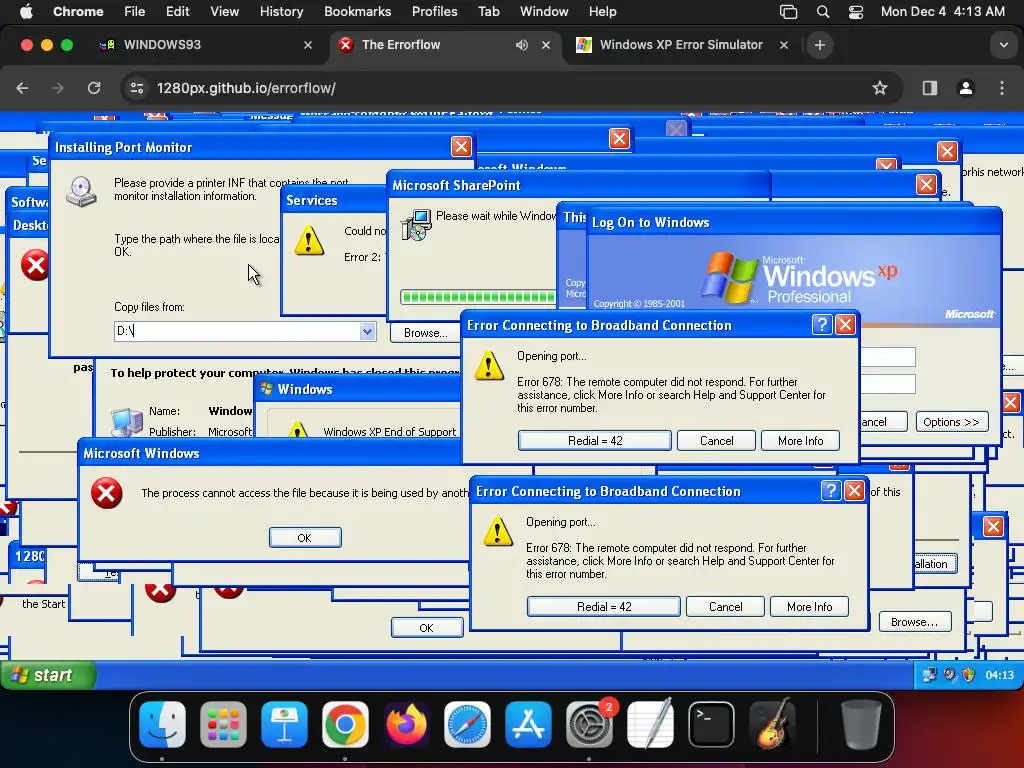
Task: Close the Installing Port Monitor dialog
Action: coord(461,146)
